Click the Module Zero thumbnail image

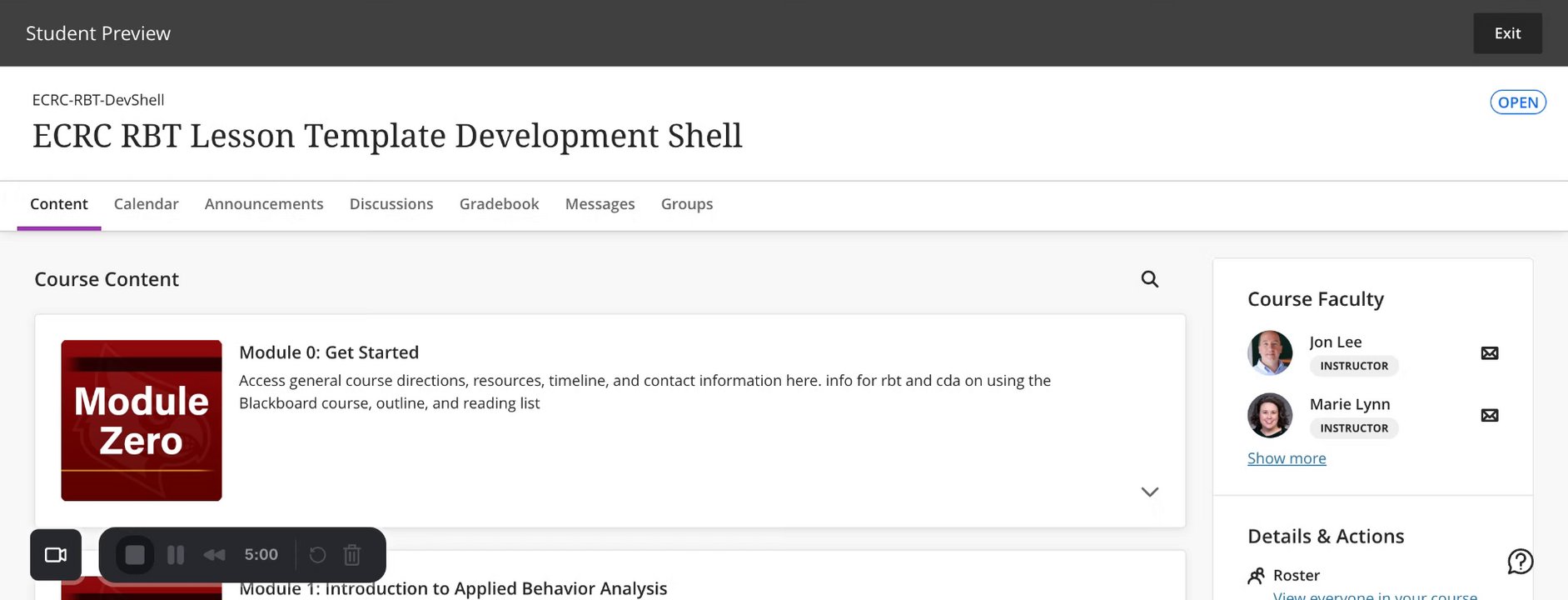click(142, 420)
